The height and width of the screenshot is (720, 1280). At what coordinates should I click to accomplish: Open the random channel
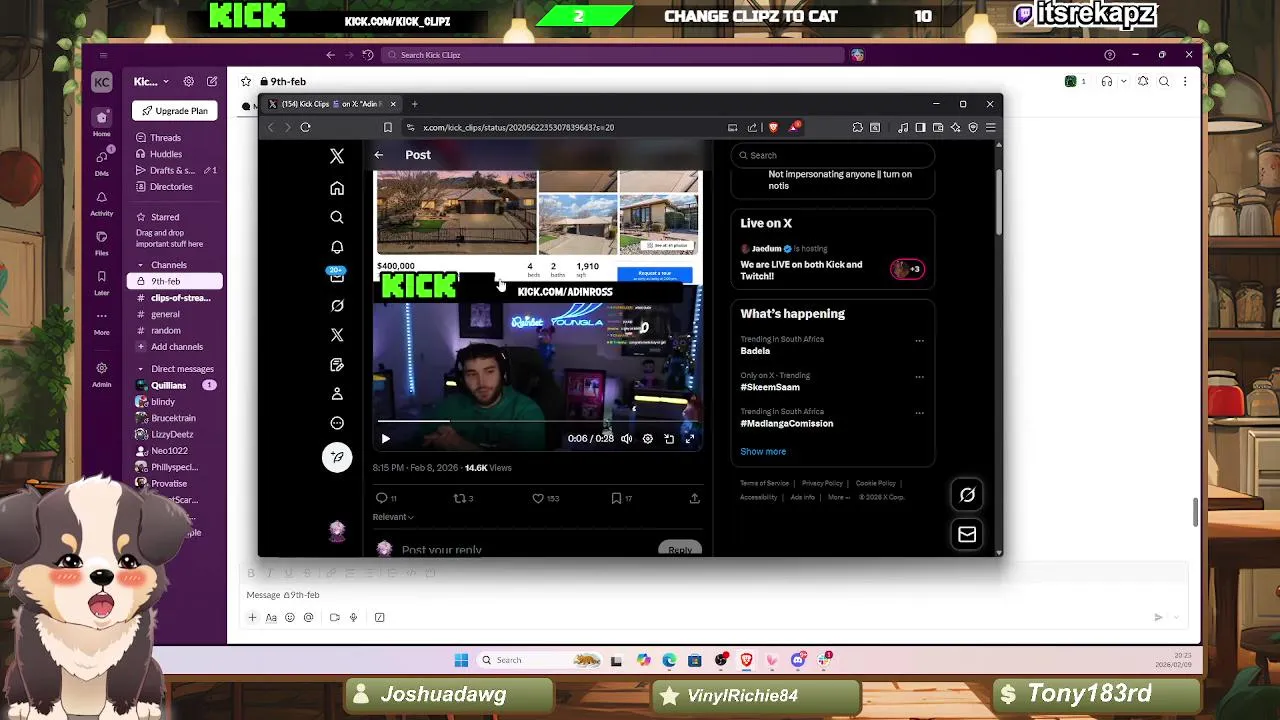(166, 330)
